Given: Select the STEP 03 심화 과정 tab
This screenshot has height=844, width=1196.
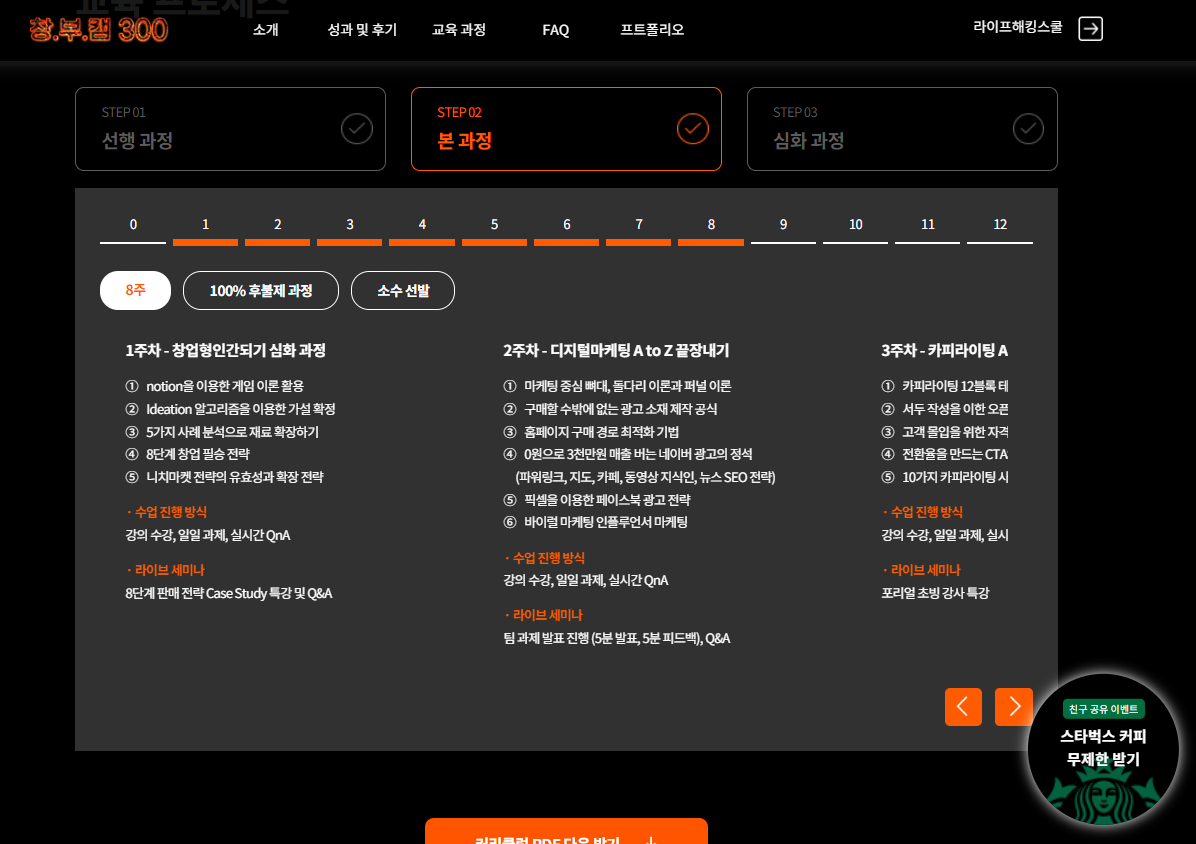Looking at the screenshot, I should coord(902,129).
